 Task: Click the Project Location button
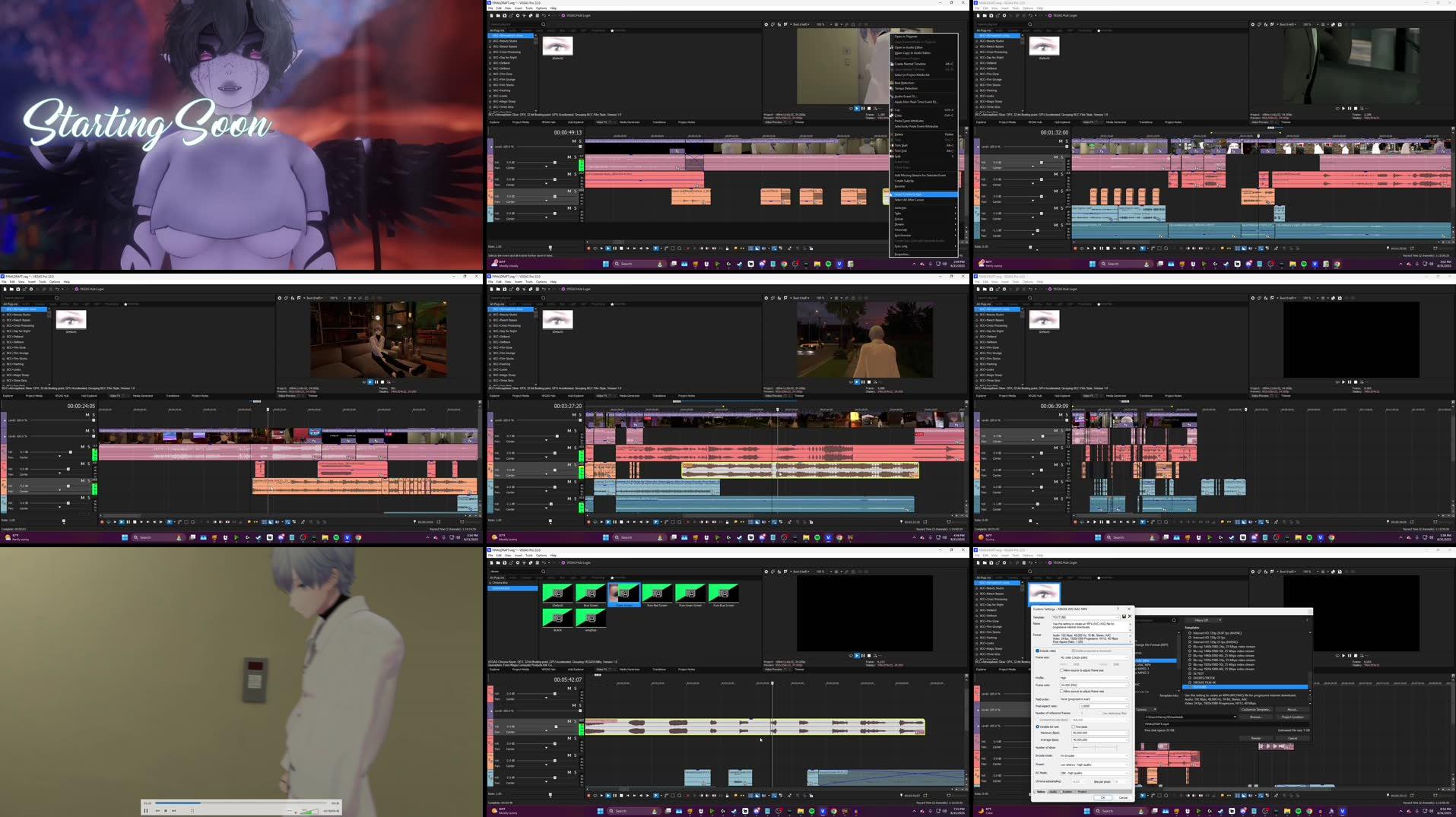coord(1293,717)
